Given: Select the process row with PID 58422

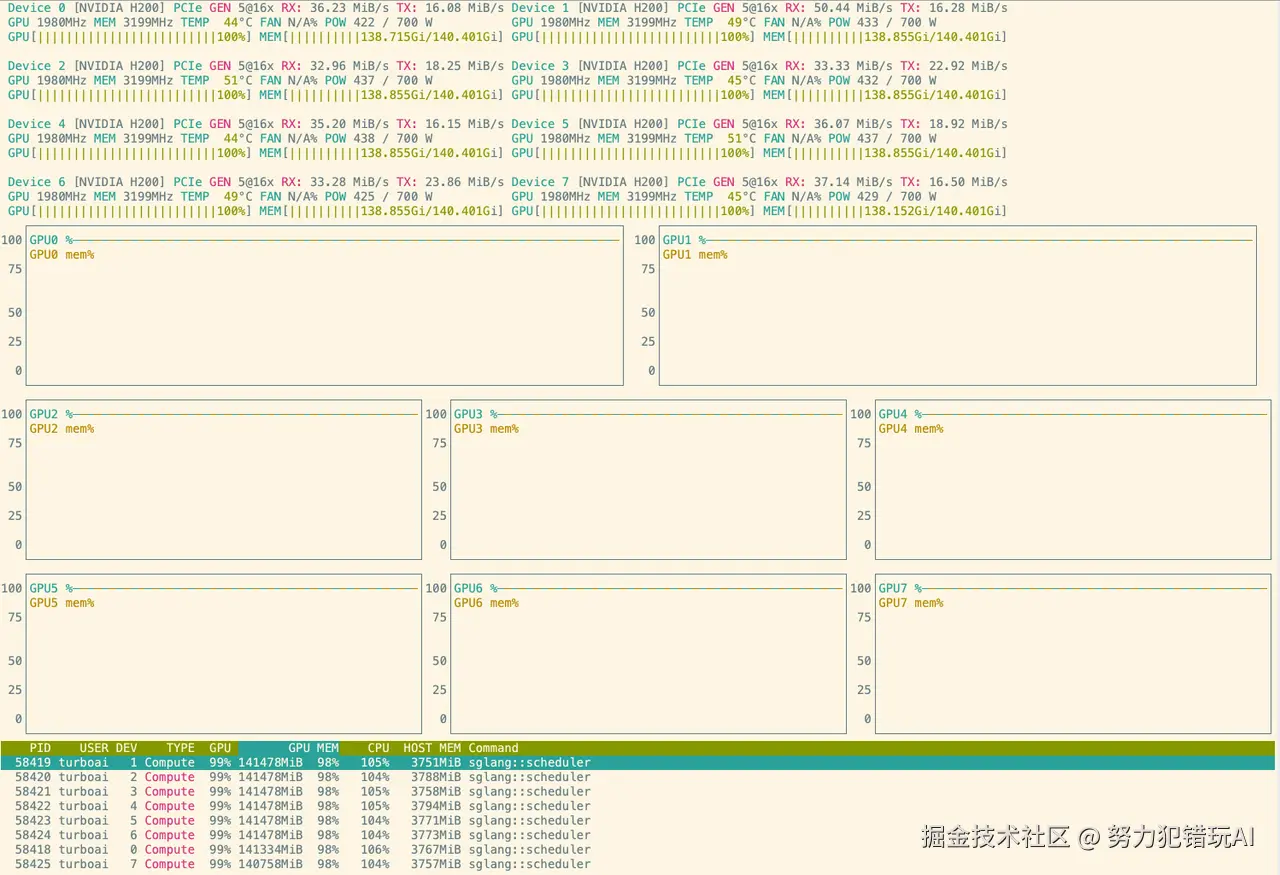Looking at the screenshot, I should tap(638, 806).
